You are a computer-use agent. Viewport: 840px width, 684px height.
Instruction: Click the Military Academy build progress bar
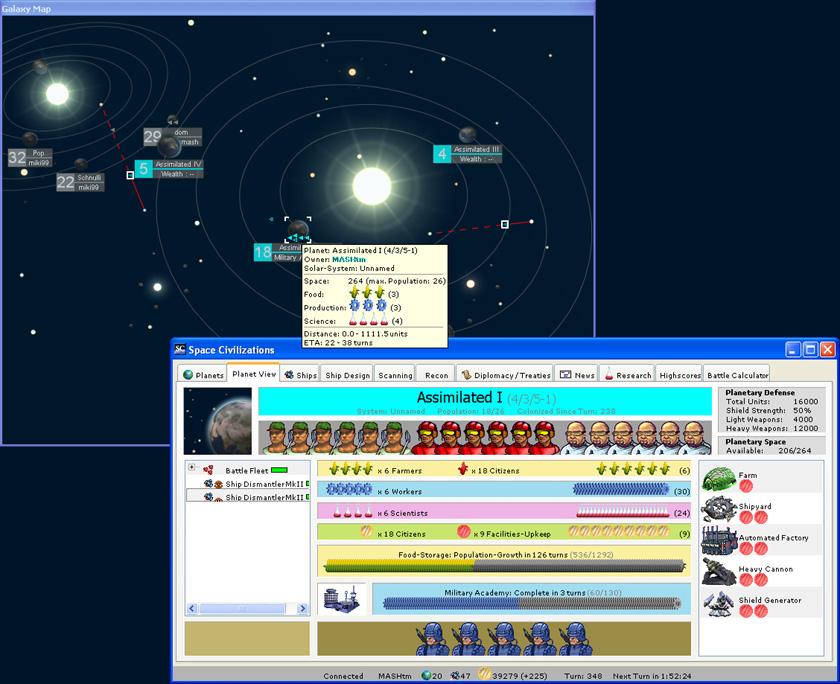click(x=532, y=604)
